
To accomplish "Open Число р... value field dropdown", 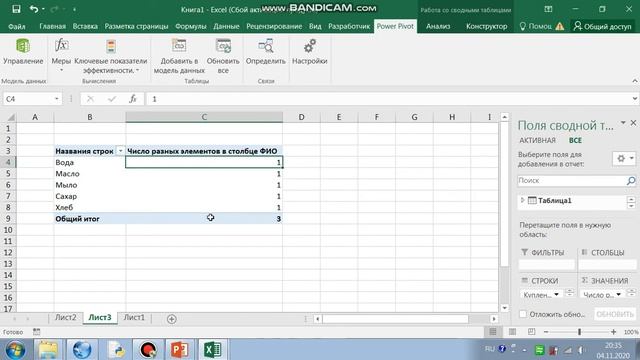I will tap(618, 294).
